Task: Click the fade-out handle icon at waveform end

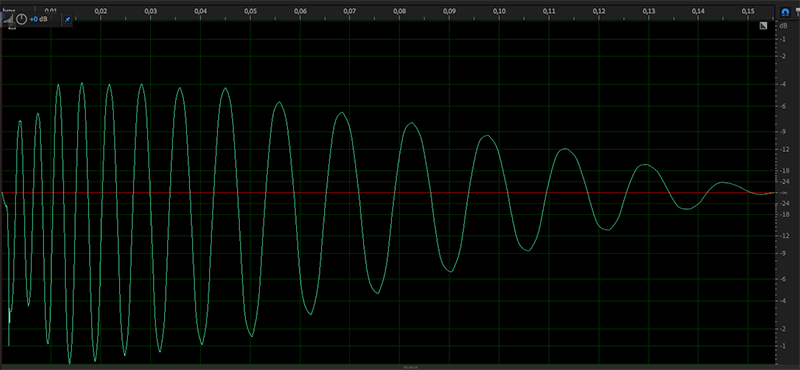Action: point(763,26)
